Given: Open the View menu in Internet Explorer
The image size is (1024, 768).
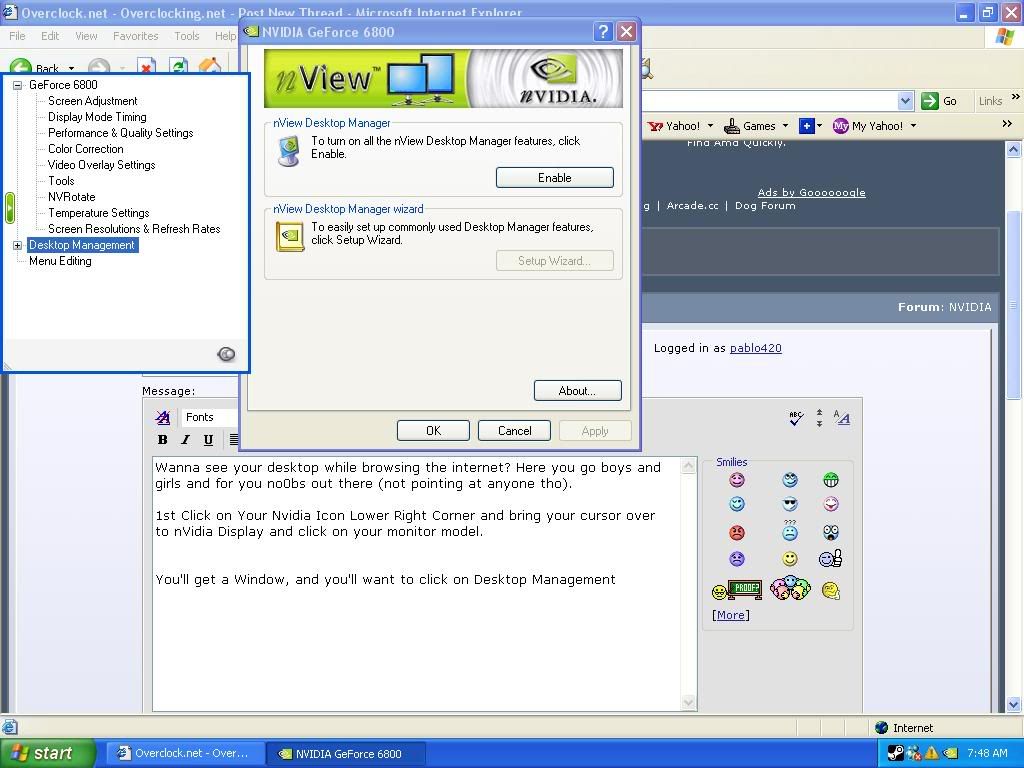Looking at the screenshot, I should coord(86,36).
